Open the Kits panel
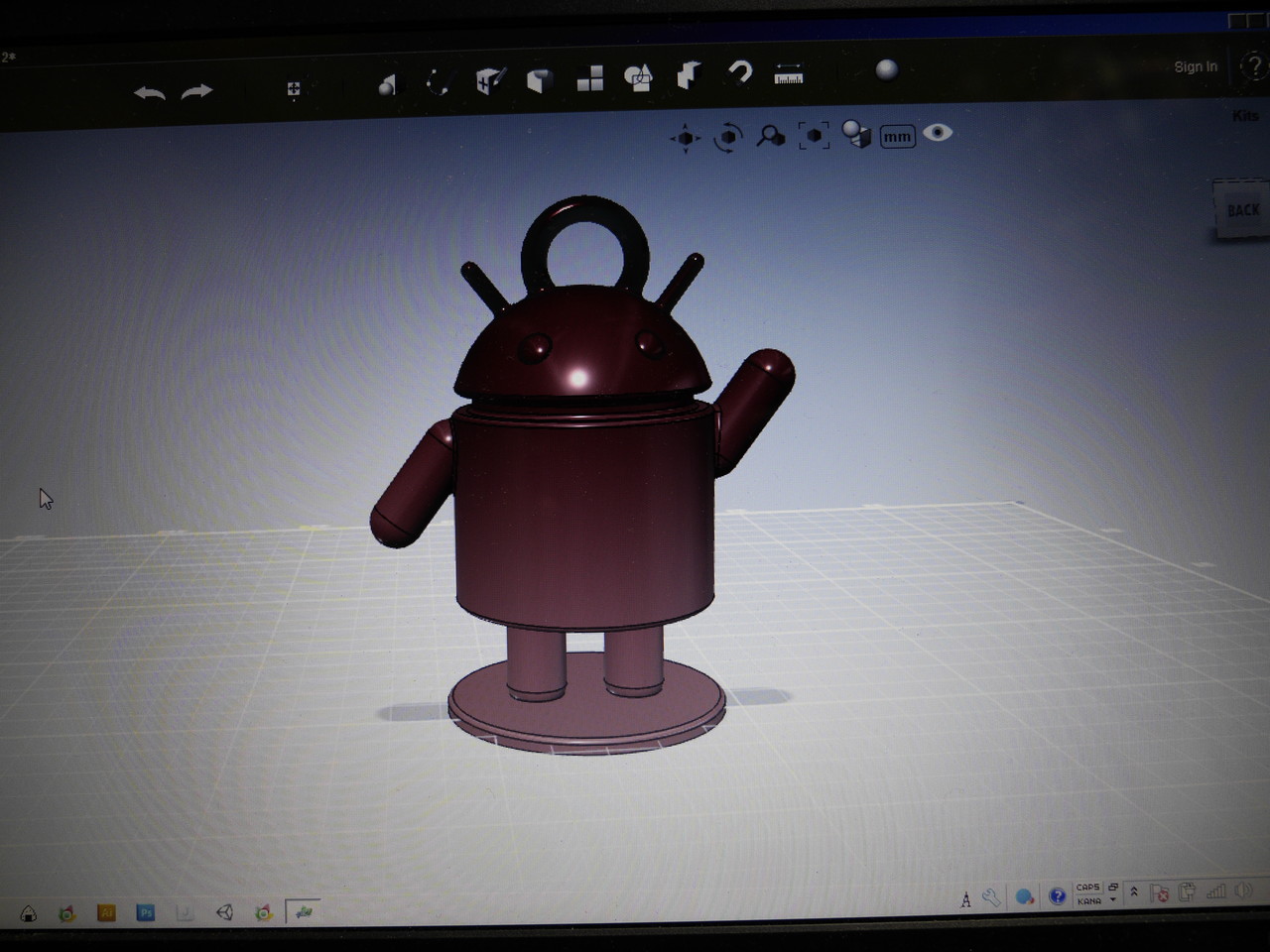This screenshot has width=1270, height=952. (1245, 116)
